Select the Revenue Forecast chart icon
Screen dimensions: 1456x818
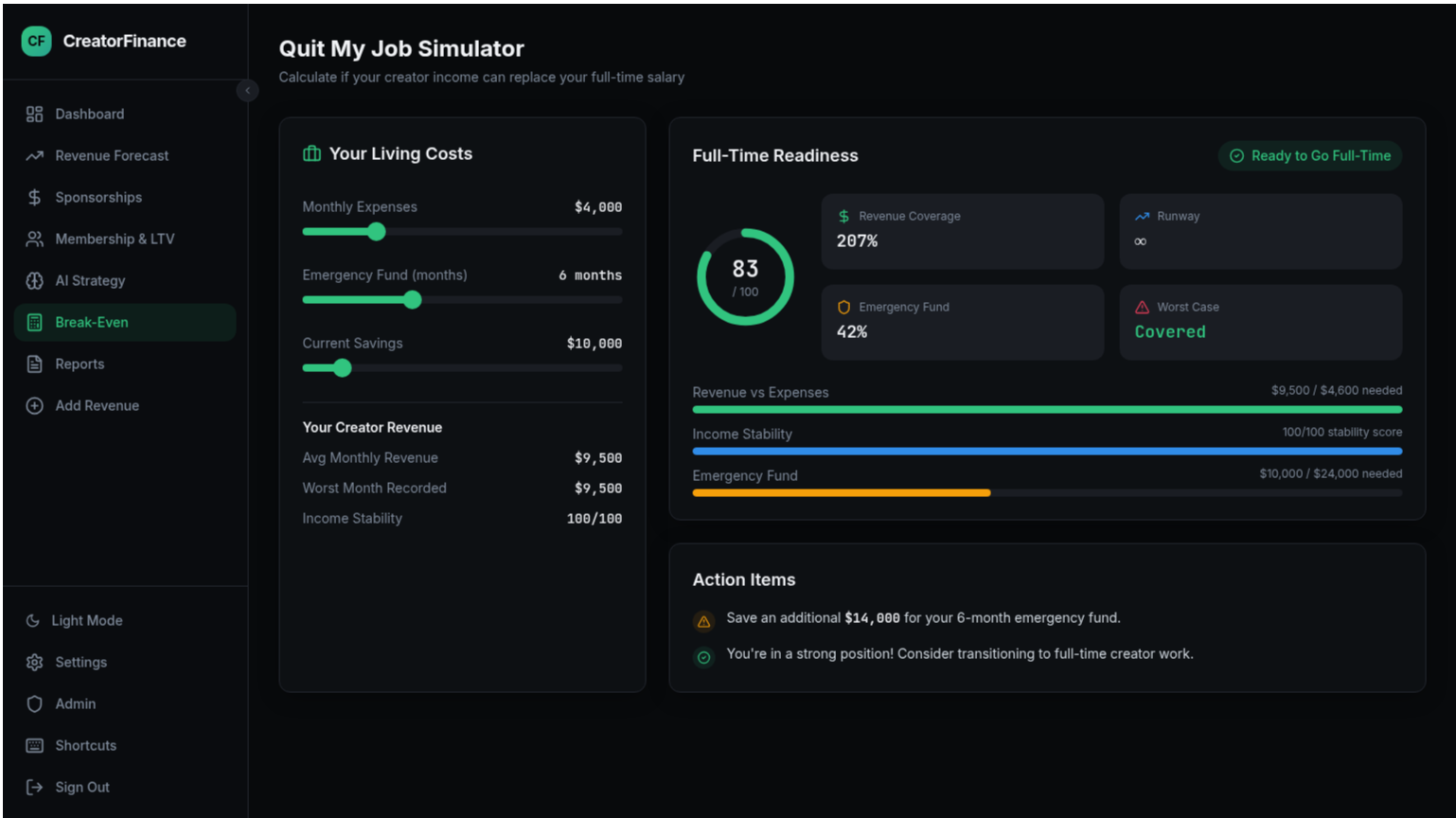coord(34,155)
